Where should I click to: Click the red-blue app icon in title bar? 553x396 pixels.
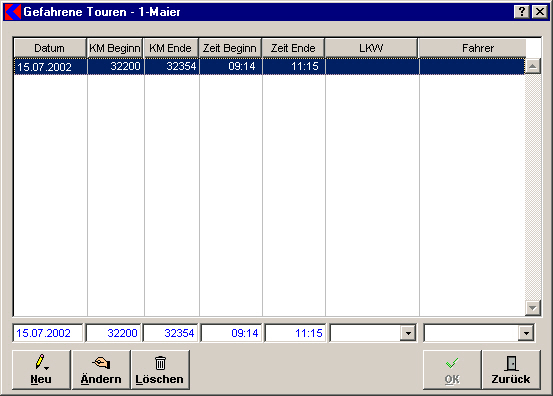13,12
